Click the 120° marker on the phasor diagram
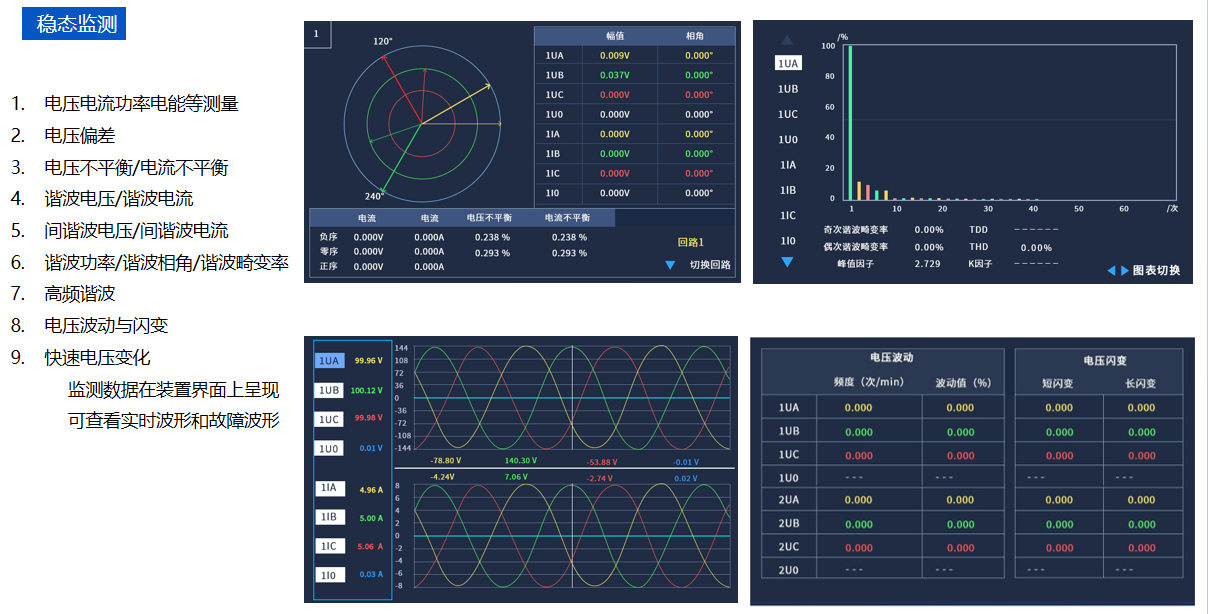Image resolution: width=1208 pixels, height=614 pixels. coord(383,42)
